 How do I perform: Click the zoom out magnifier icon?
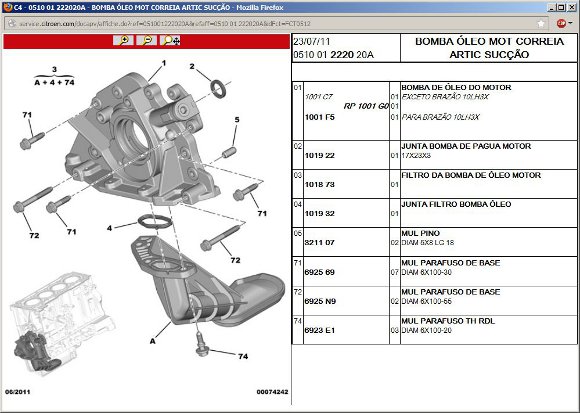(x=146, y=40)
